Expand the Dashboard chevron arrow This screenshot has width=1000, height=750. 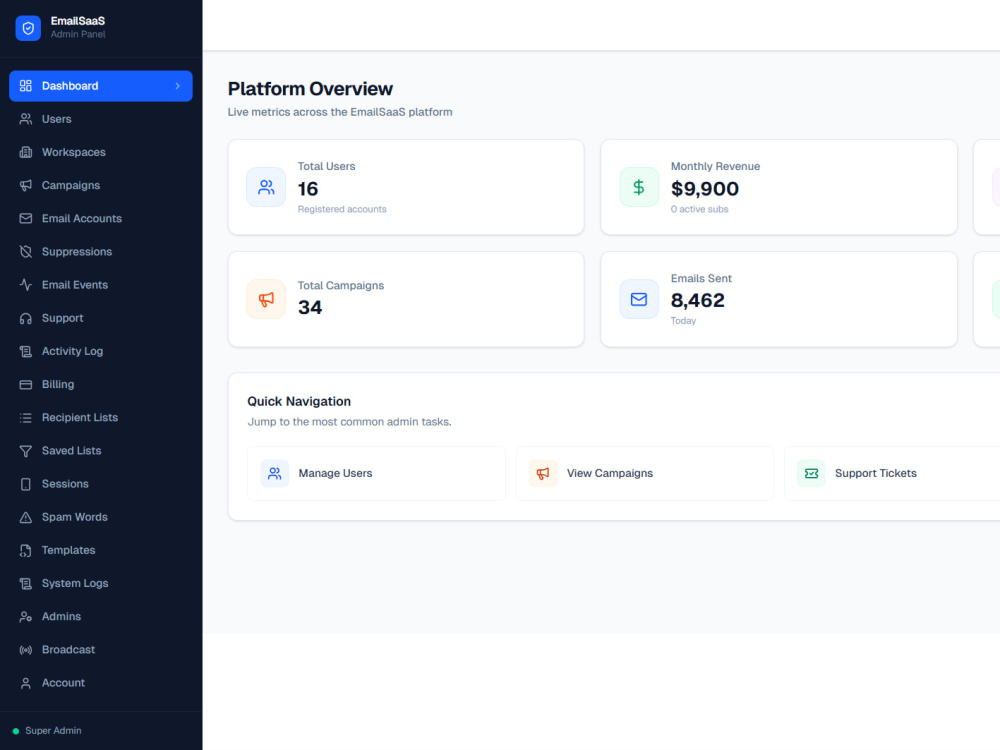[177, 85]
